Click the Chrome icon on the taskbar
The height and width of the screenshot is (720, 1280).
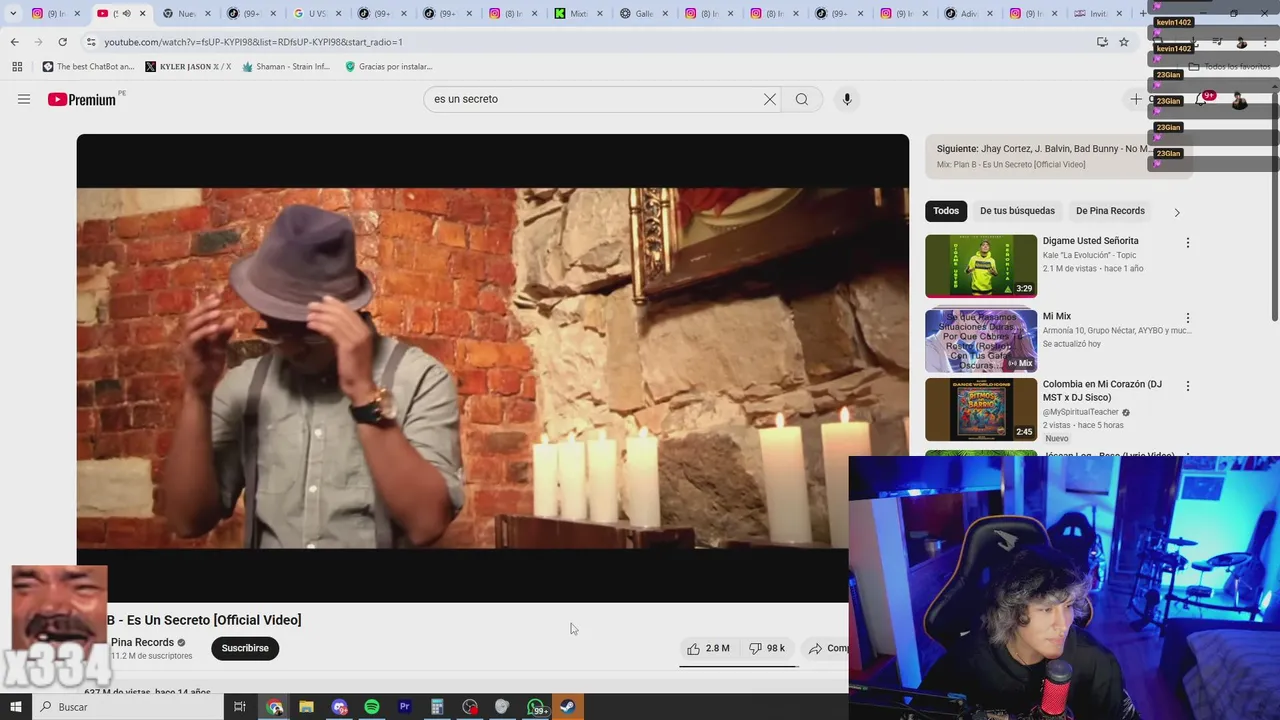[275, 707]
